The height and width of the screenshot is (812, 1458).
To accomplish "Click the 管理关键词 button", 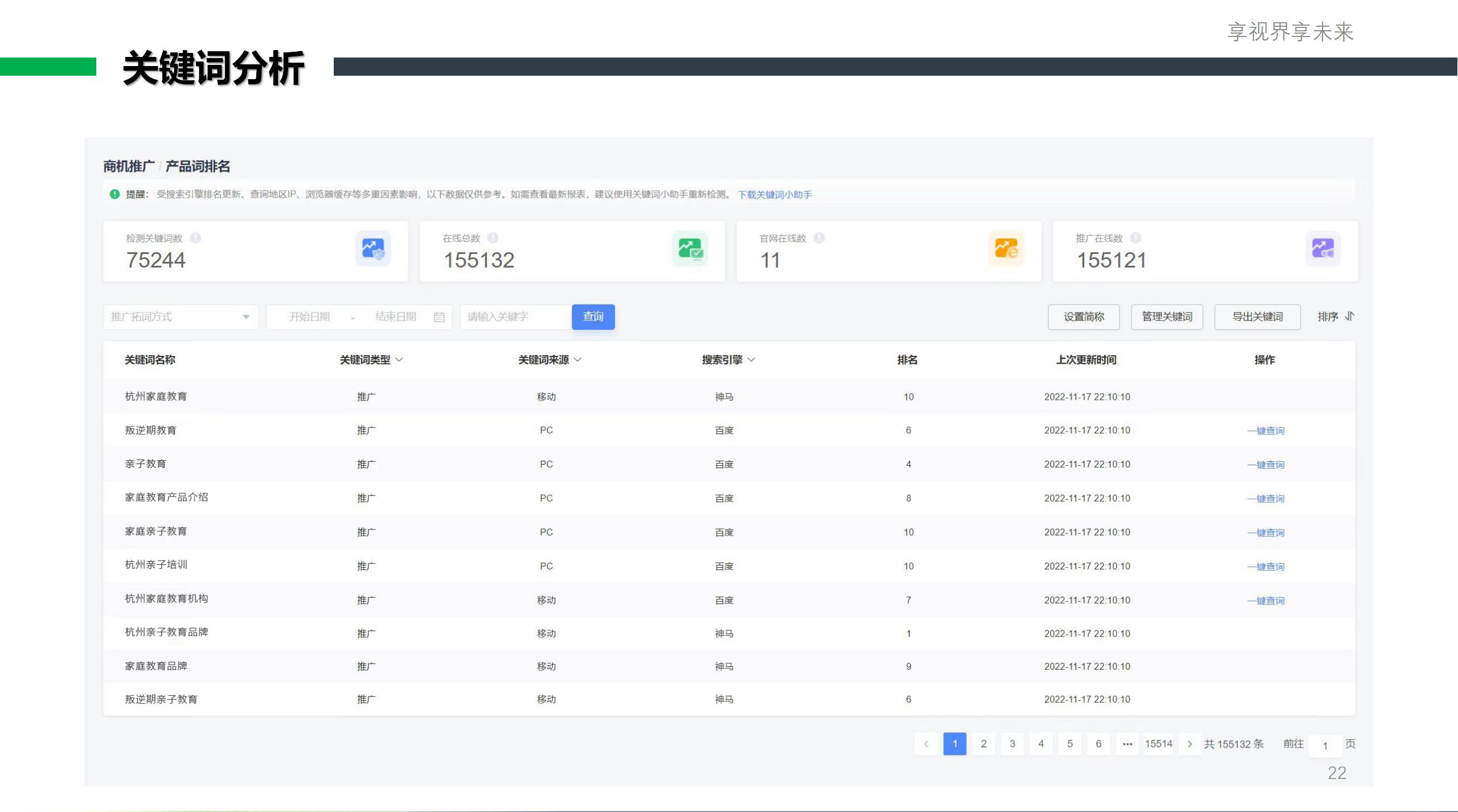I will [x=1167, y=317].
